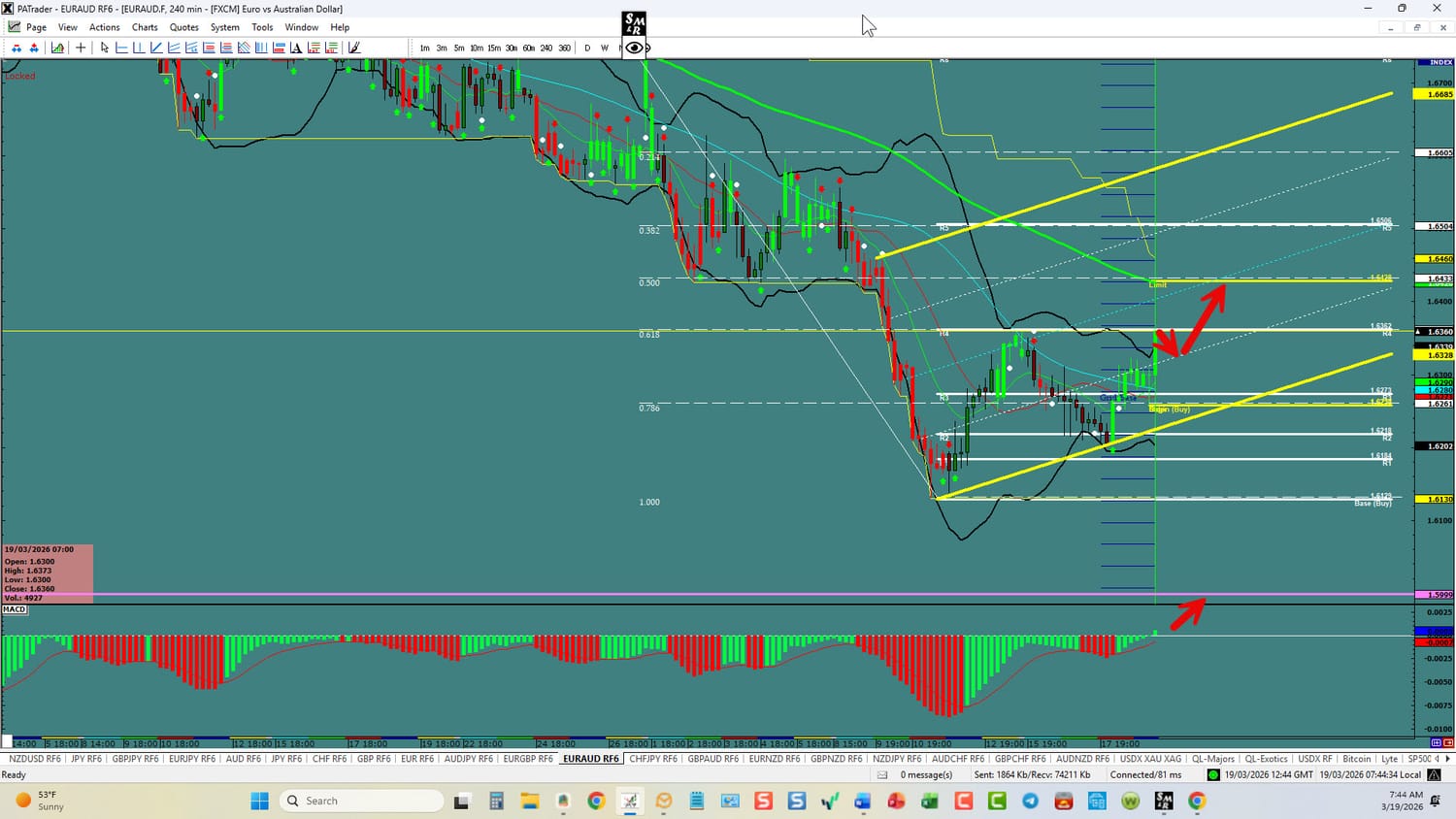Viewport: 1456px width, 819px height.
Task: Open the Tools menu
Action: (262, 27)
